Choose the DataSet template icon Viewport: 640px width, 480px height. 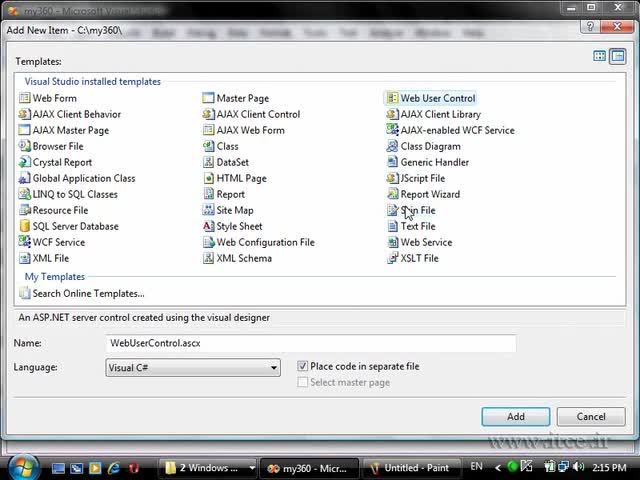click(x=208, y=162)
